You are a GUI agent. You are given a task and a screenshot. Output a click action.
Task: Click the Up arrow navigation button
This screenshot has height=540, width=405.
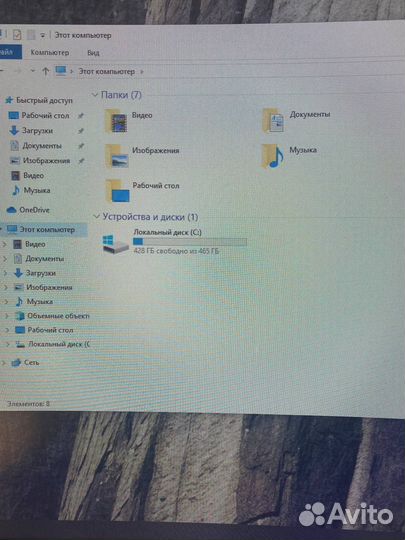click(45, 71)
